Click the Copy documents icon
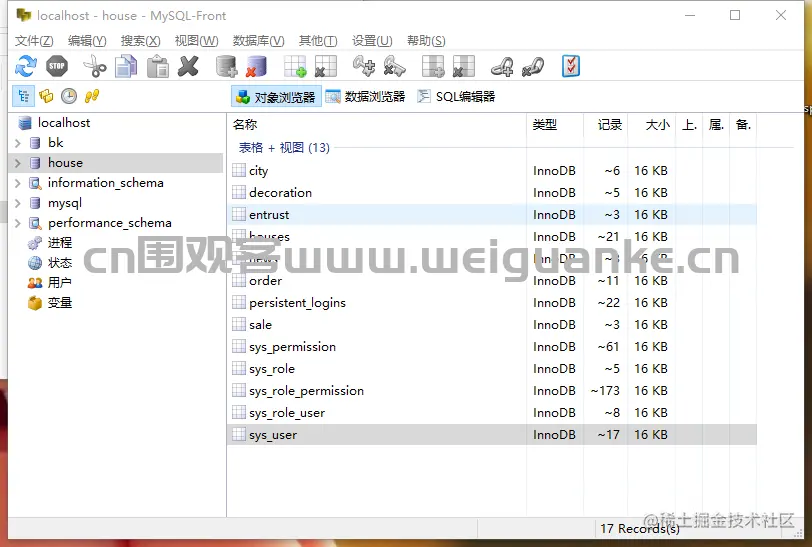The height and width of the screenshot is (547, 812). (126, 66)
